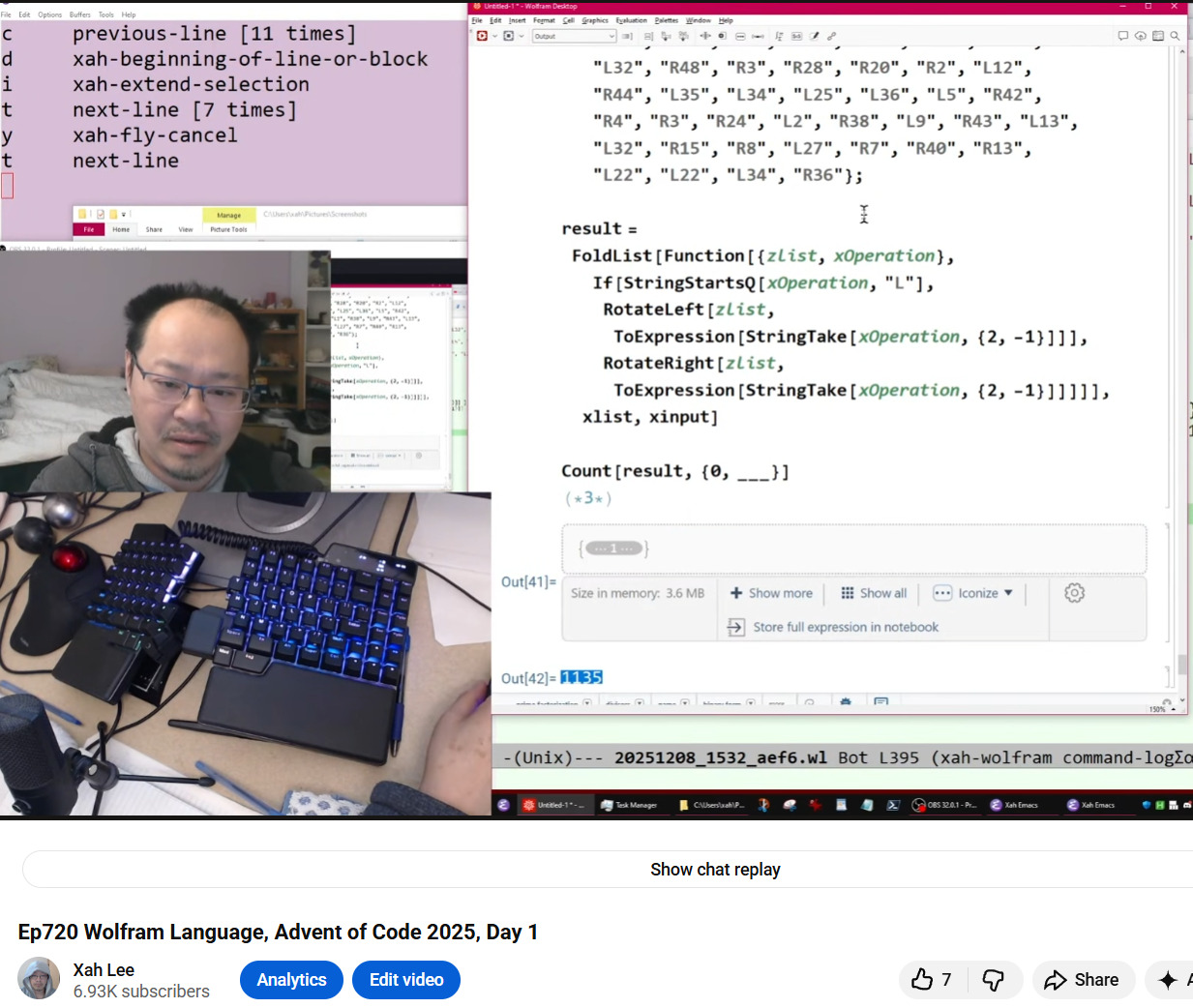Click the Edit video button
Viewport: 1193px width, 1008px height.
pyautogui.click(x=406, y=980)
